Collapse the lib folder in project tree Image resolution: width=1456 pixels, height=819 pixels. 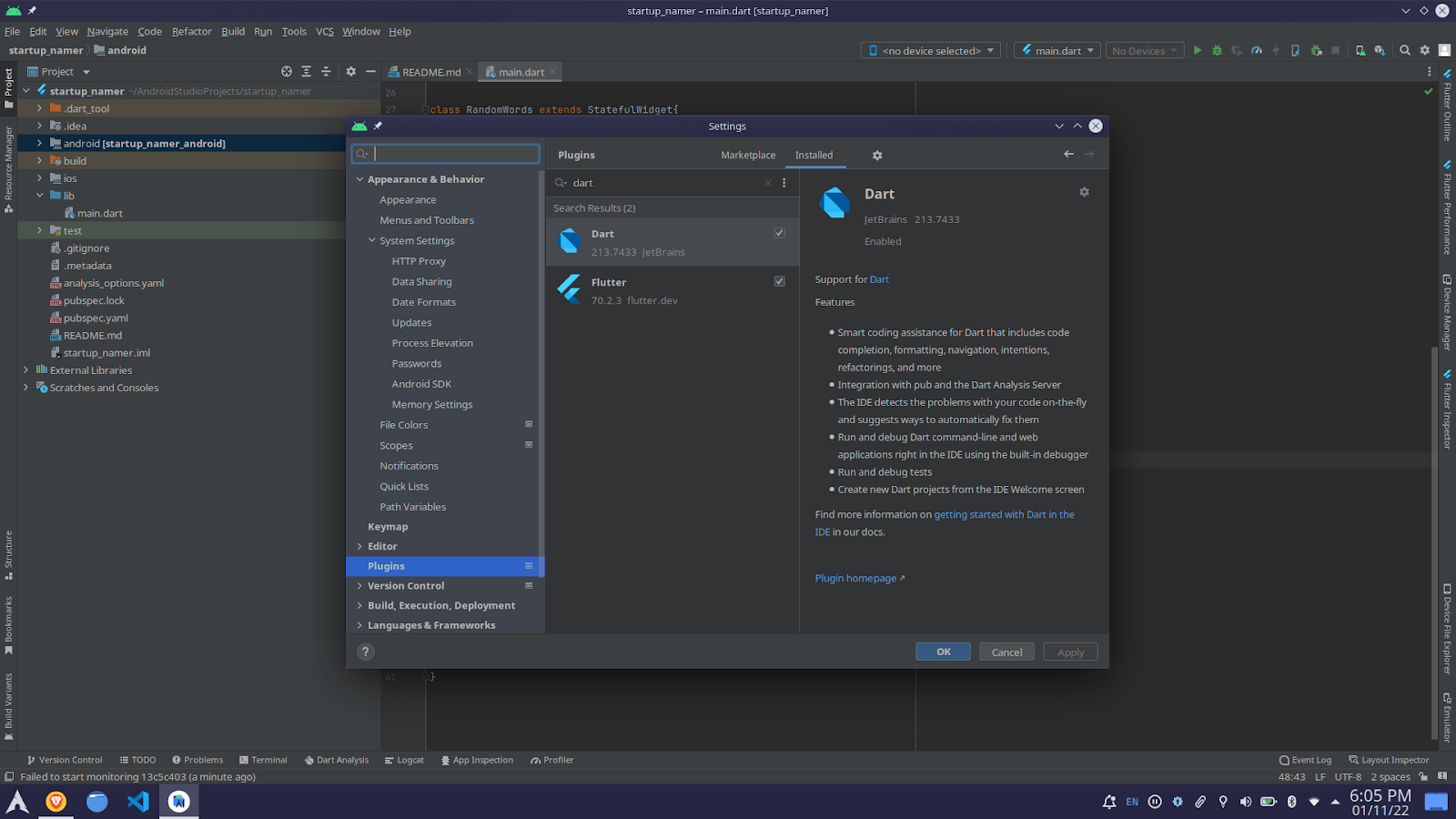(x=39, y=196)
